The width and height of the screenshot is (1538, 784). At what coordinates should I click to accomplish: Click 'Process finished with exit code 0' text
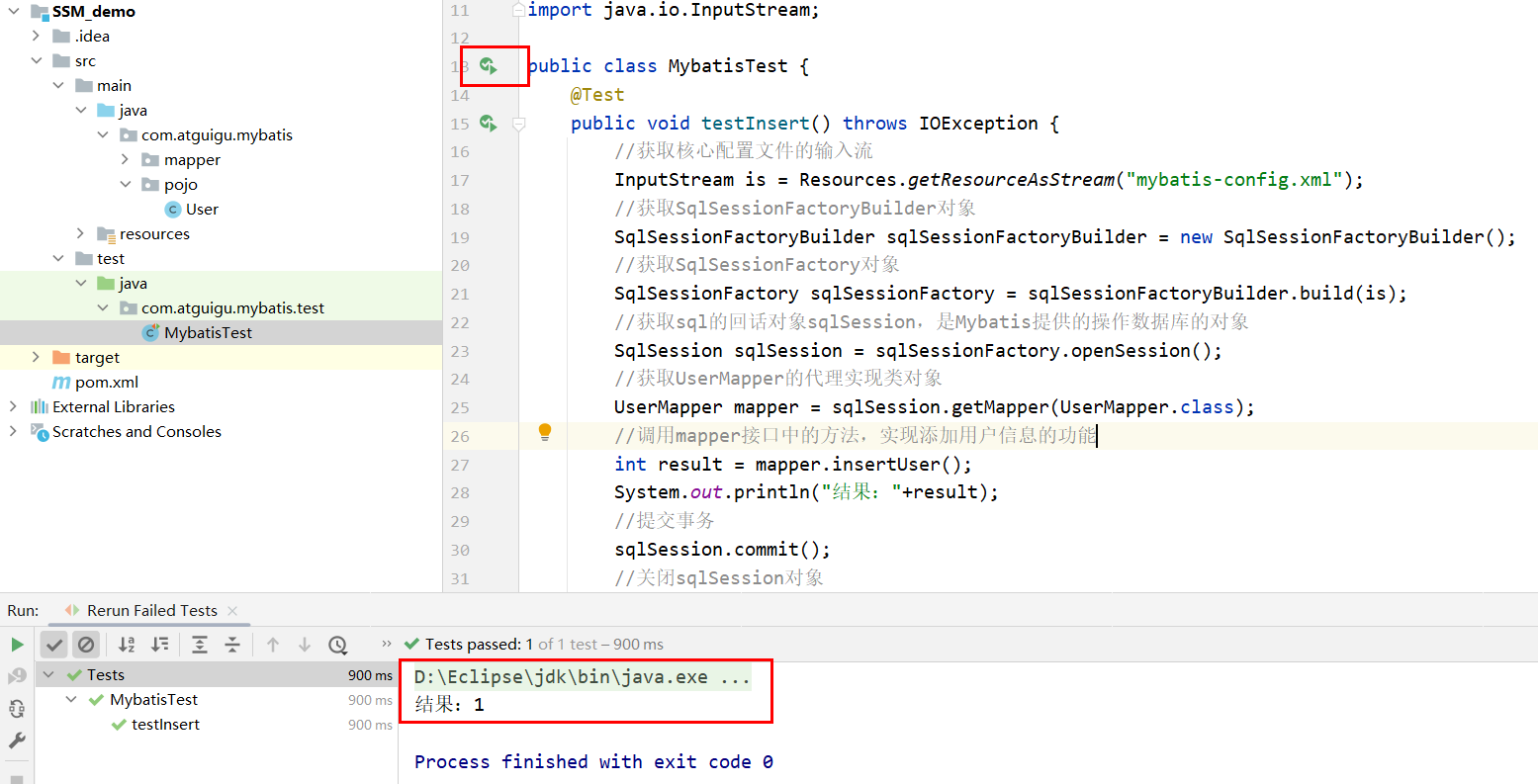[593, 762]
